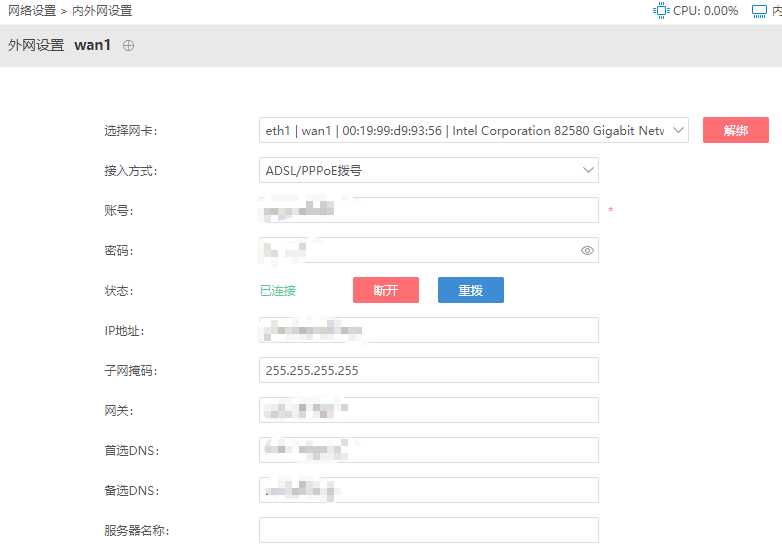Click 网络设置 breadcrumb link

coord(32,10)
